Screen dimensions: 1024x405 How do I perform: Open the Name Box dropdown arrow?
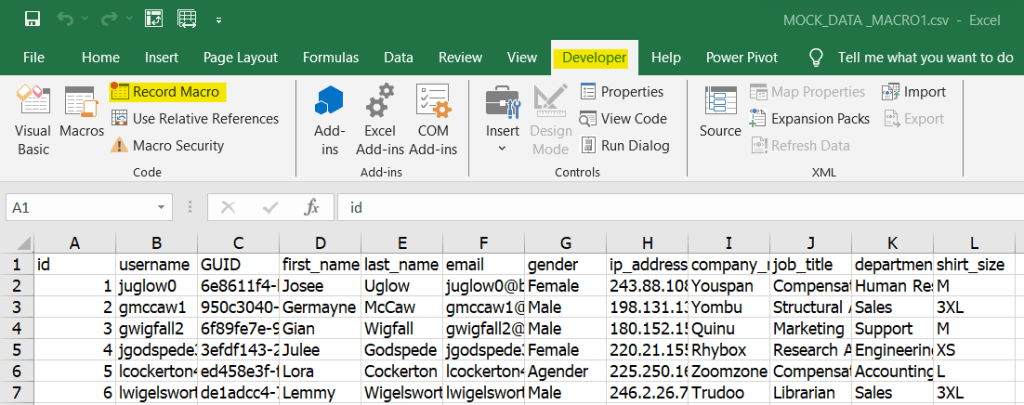click(x=161, y=207)
